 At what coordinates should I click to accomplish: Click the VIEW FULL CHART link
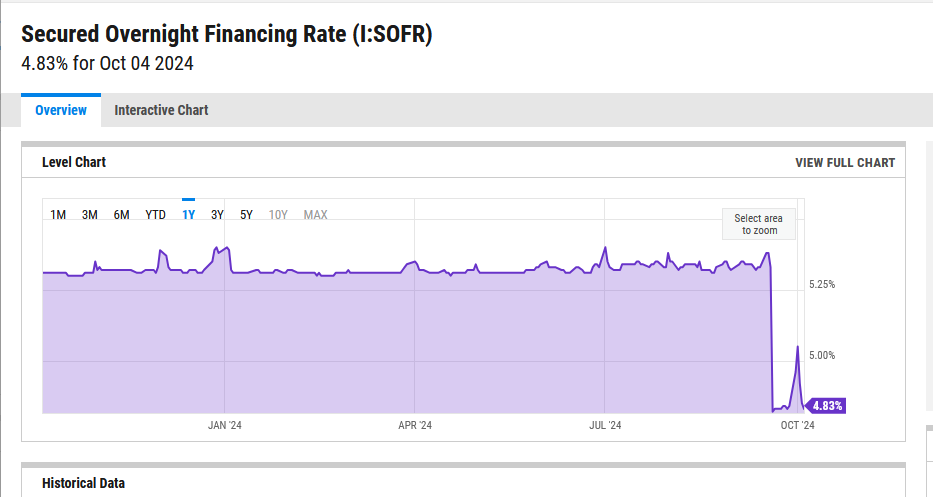click(x=845, y=162)
